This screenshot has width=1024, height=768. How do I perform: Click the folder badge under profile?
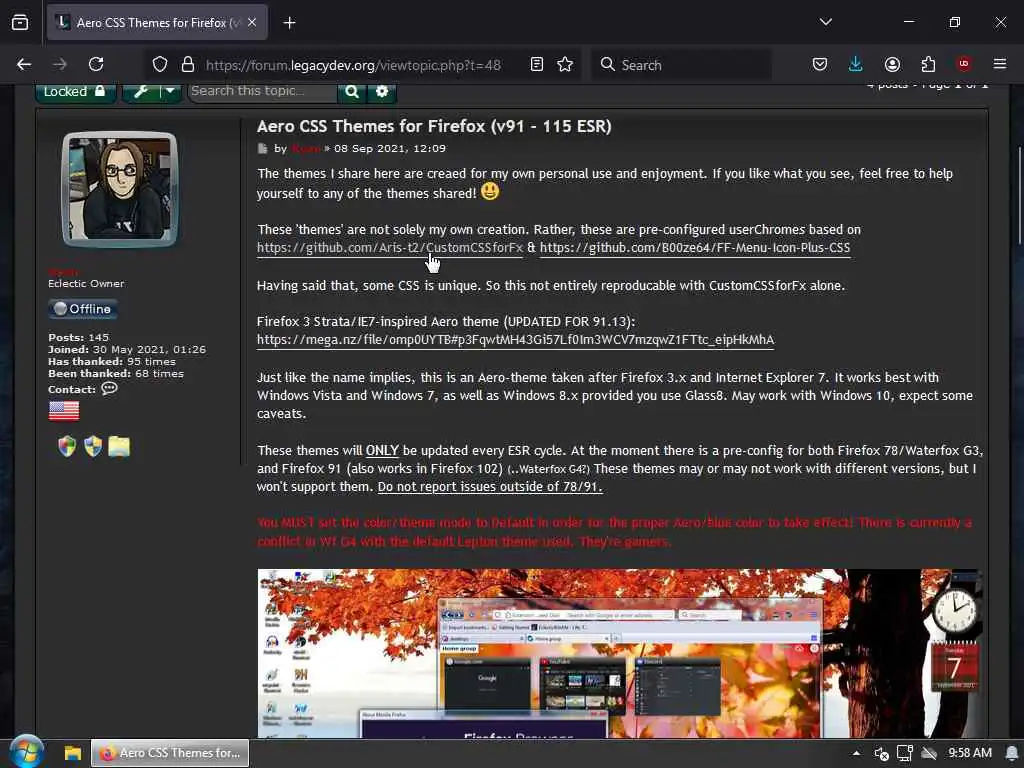coord(119,447)
